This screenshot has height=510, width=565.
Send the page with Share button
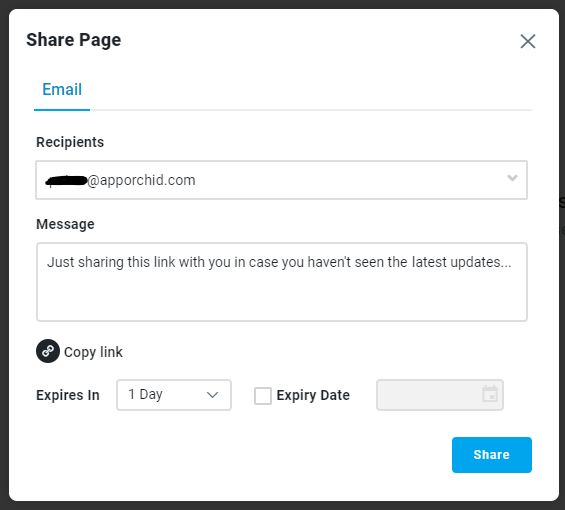point(491,454)
